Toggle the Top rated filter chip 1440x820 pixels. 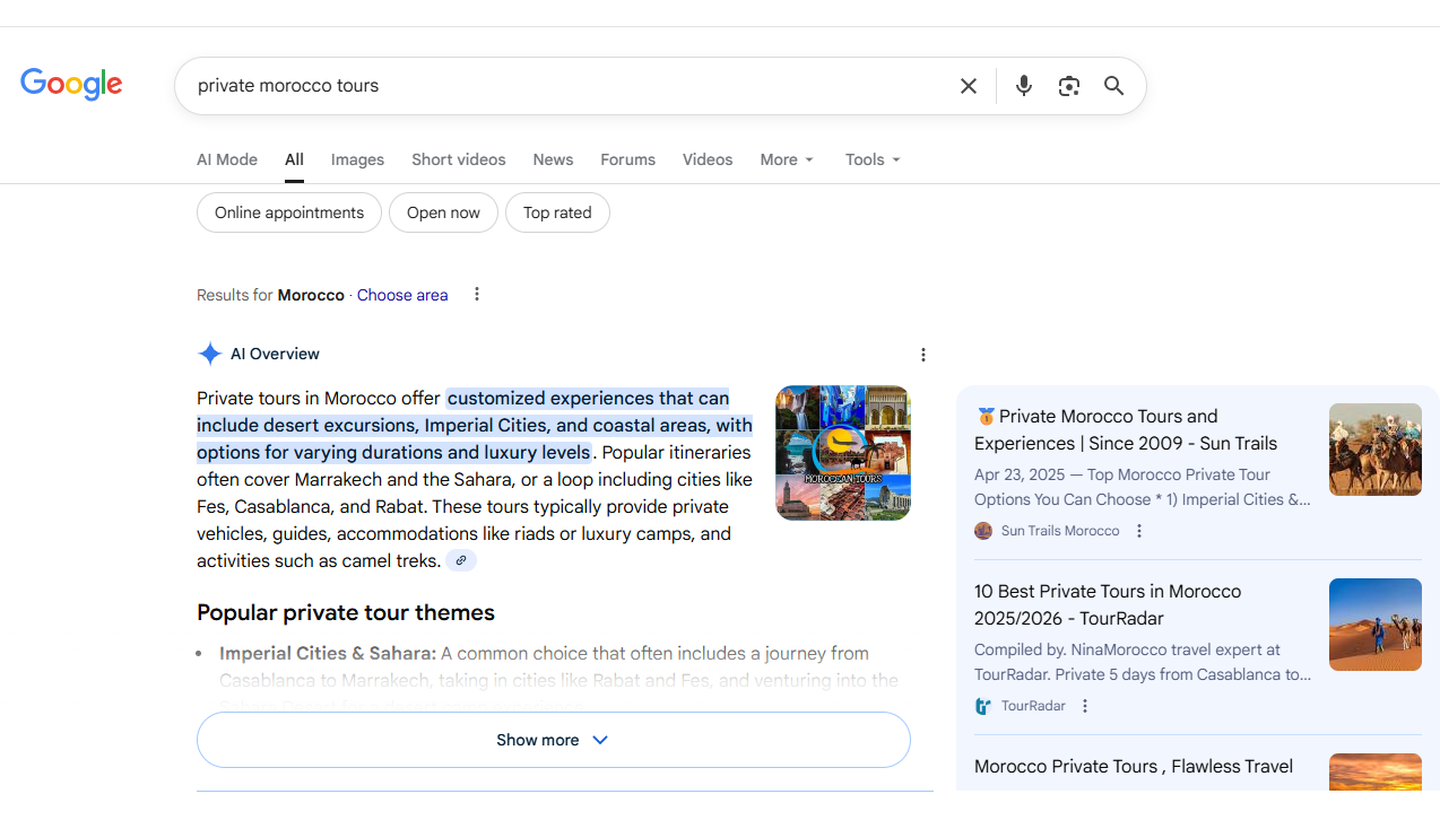click(x=558, y=213)
